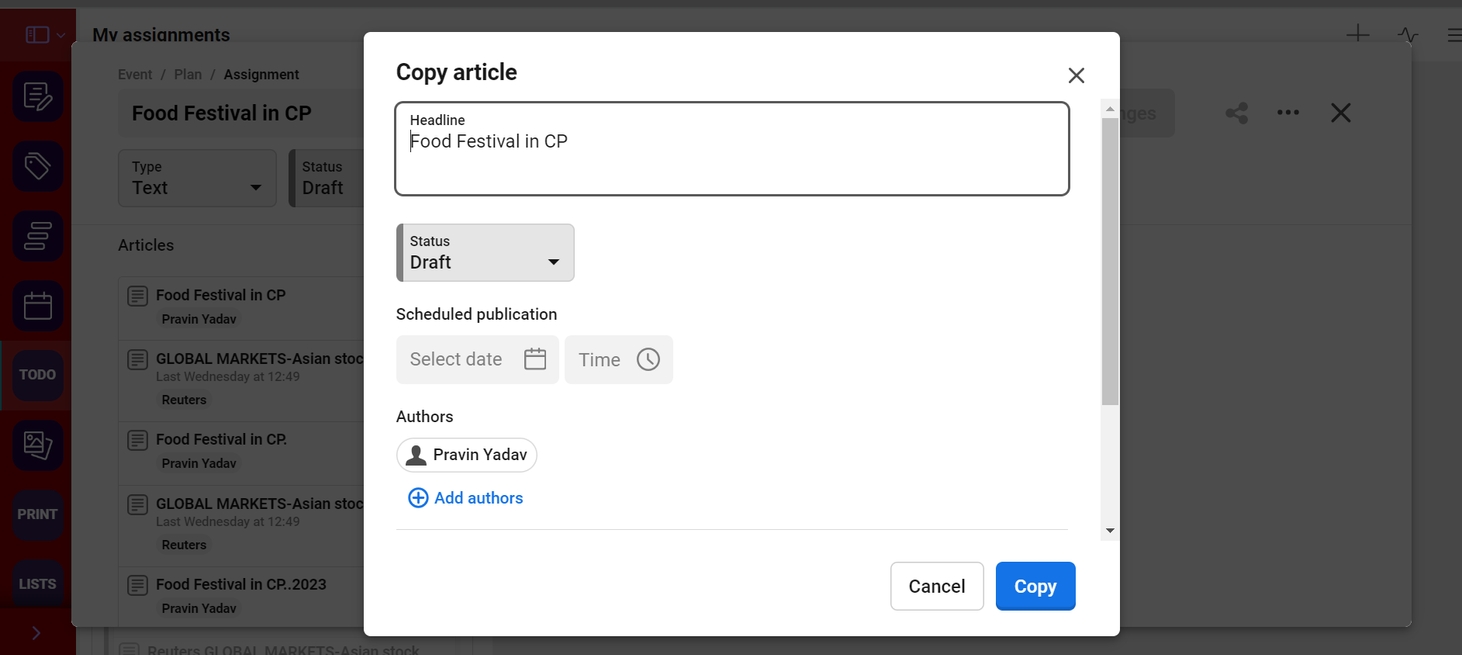Open the PRINT sidebar item

(x=38, y=514)
